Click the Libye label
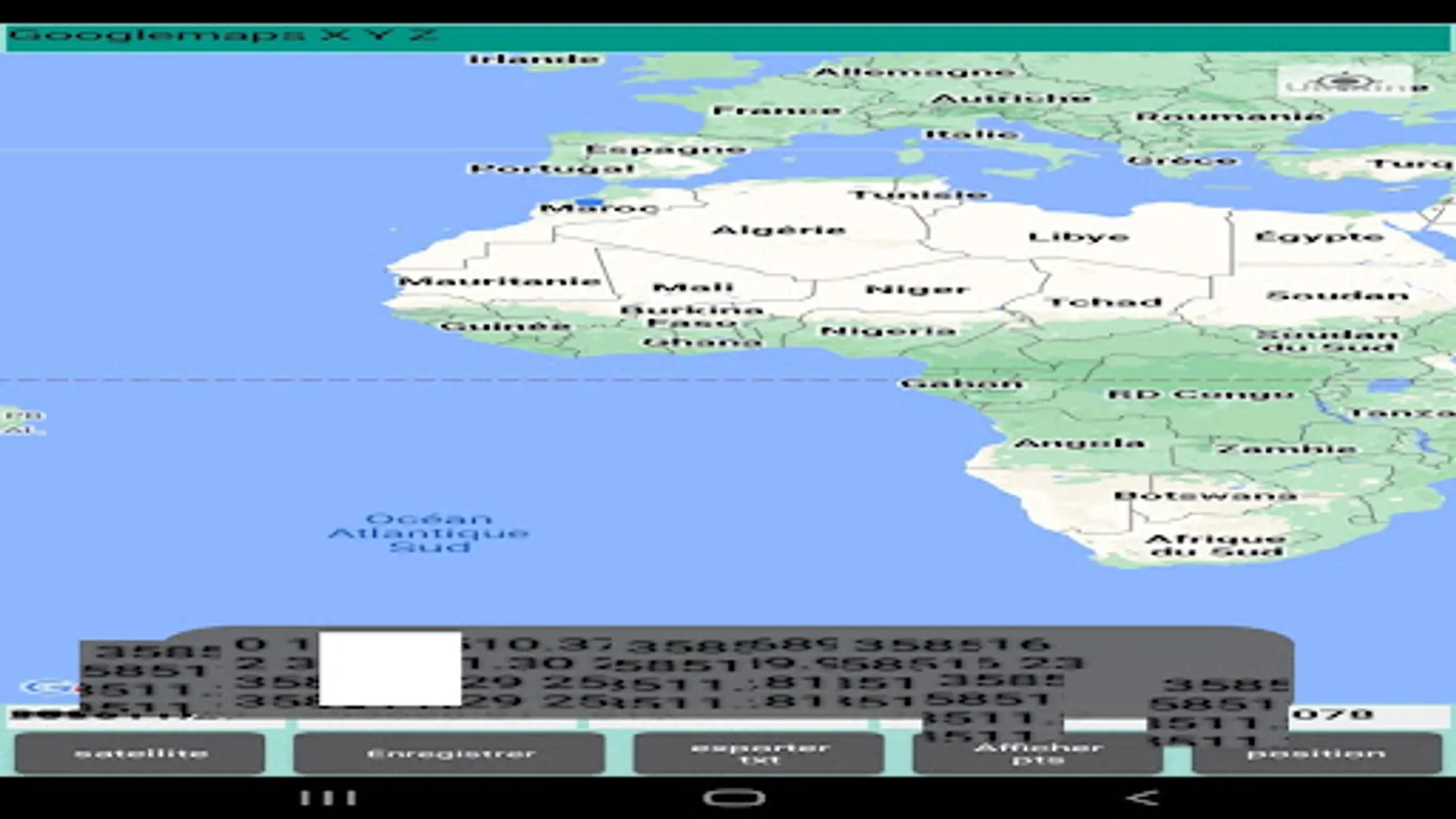The height and width of the screenshot is (819, 1456). click(x=1078, y=237)
